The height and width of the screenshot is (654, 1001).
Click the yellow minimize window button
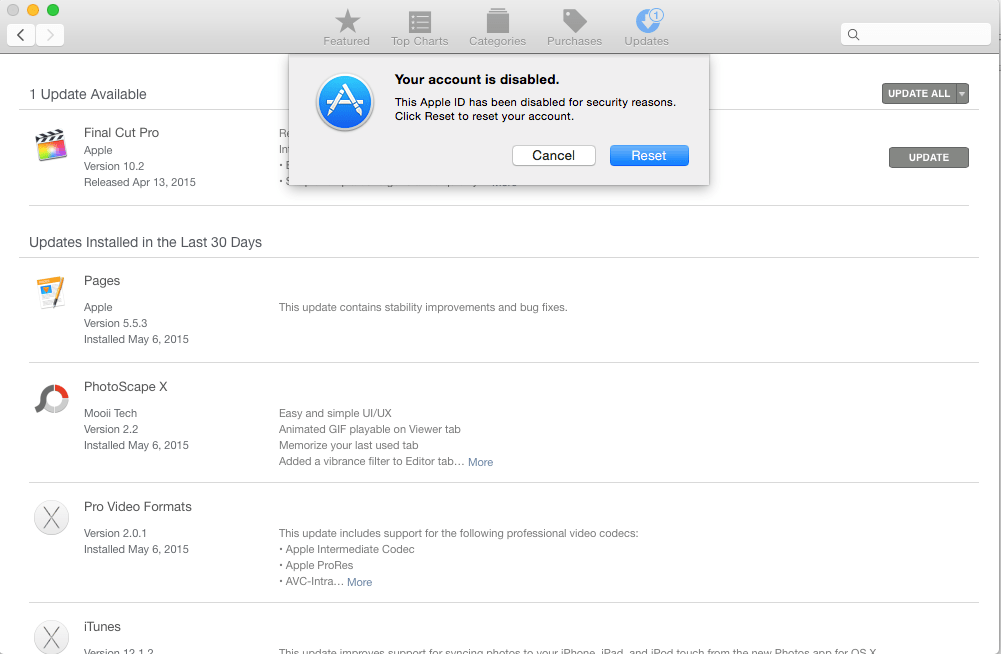33,10
